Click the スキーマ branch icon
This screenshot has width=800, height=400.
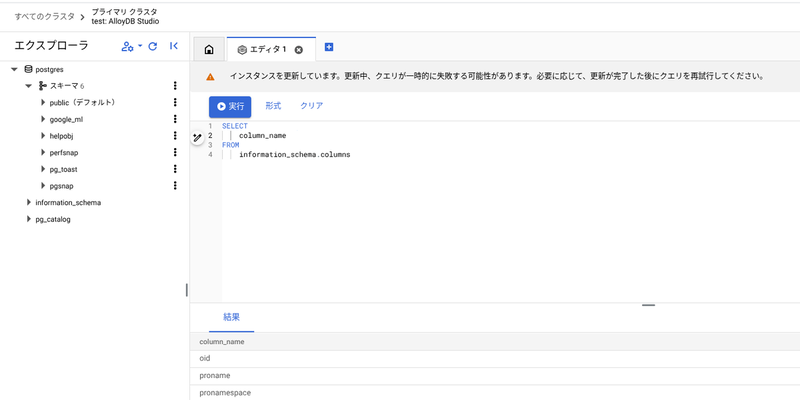pos(43,86)
